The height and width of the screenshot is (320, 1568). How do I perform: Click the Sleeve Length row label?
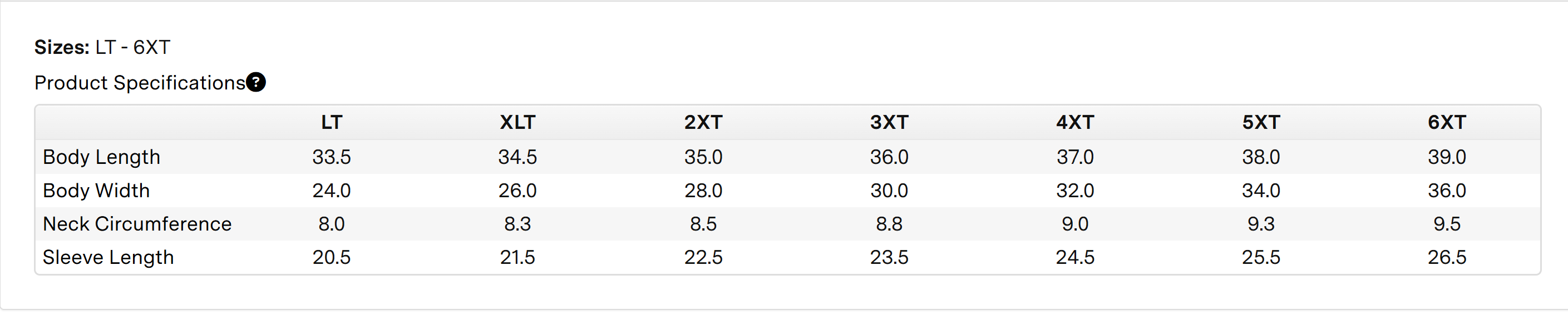point(109,257)
